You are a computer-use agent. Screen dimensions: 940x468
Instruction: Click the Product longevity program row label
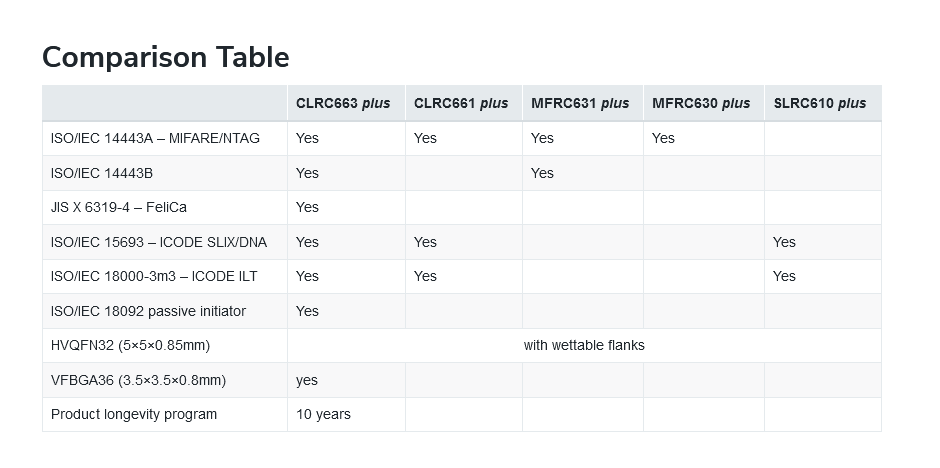[134, 414]
